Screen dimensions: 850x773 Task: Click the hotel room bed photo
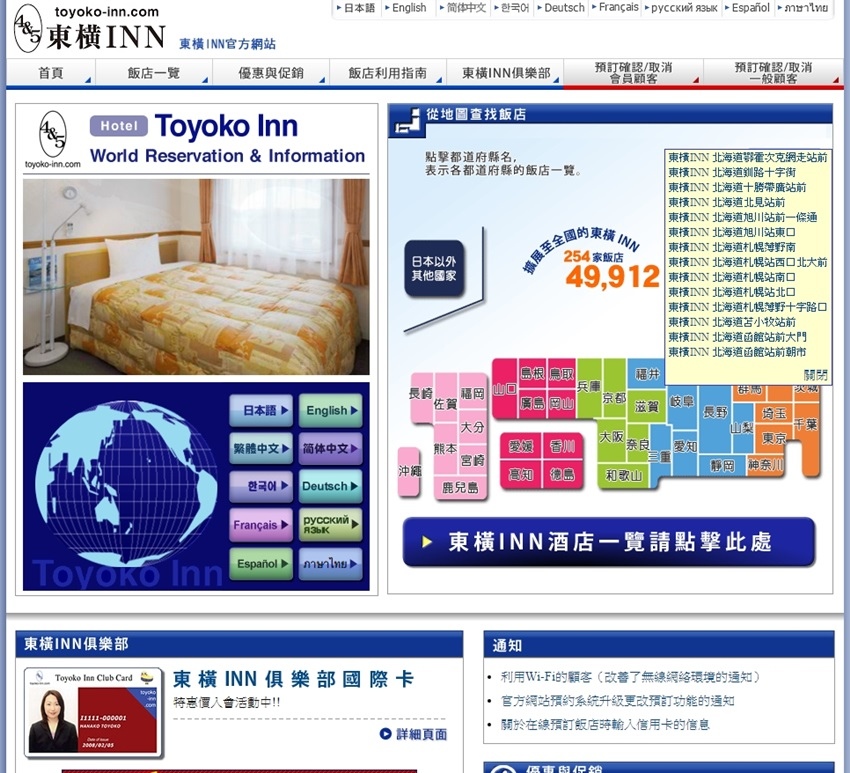point(196,276)
